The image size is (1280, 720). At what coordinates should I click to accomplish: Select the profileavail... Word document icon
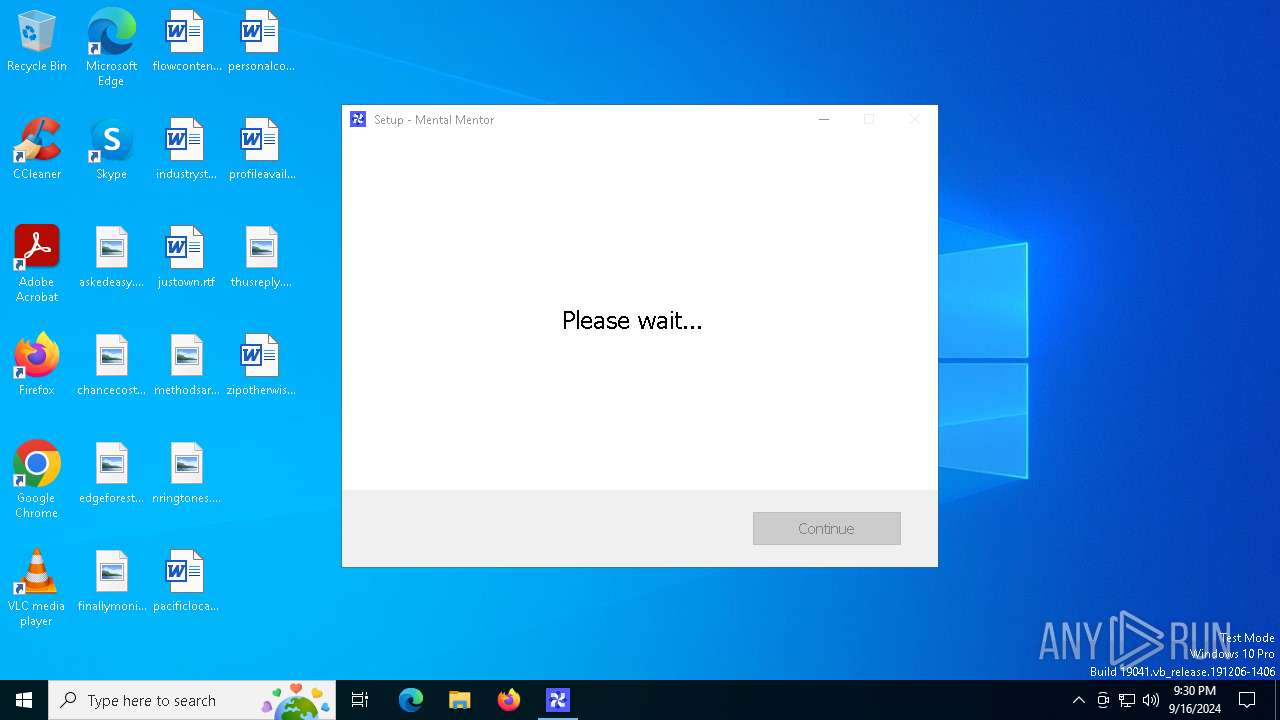(261, 149)
